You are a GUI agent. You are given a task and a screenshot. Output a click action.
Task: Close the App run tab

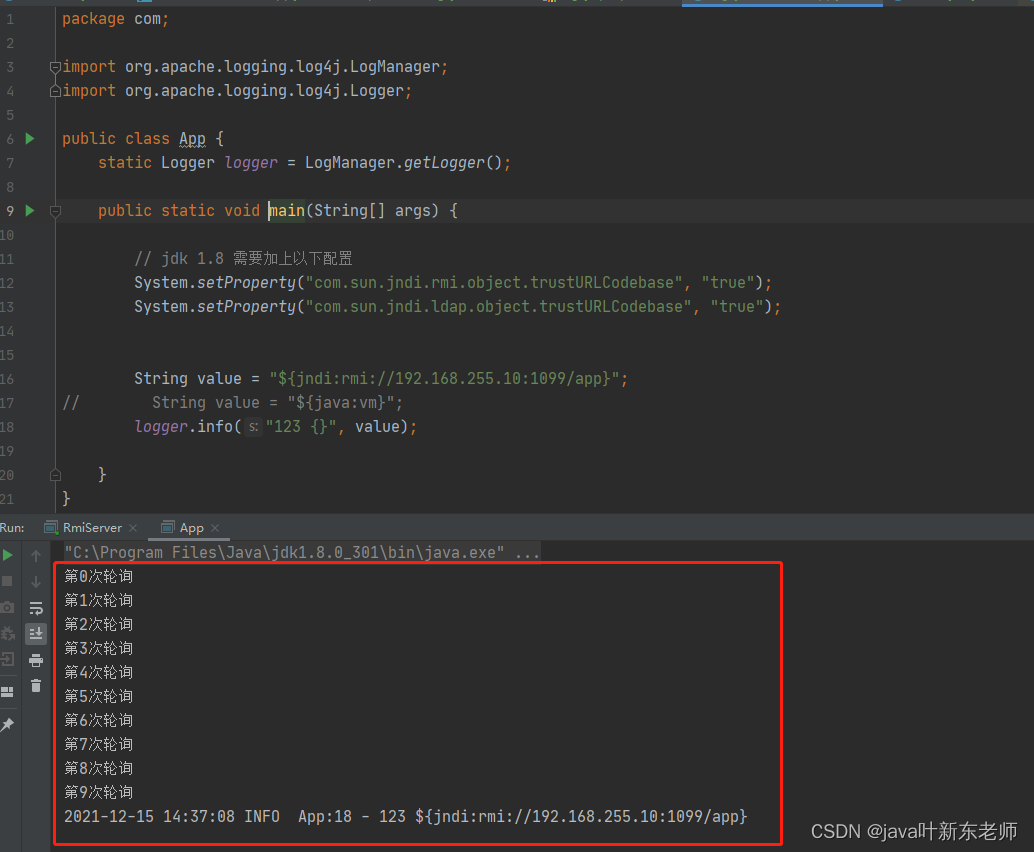pyautogui.click(x=215, y=528)
